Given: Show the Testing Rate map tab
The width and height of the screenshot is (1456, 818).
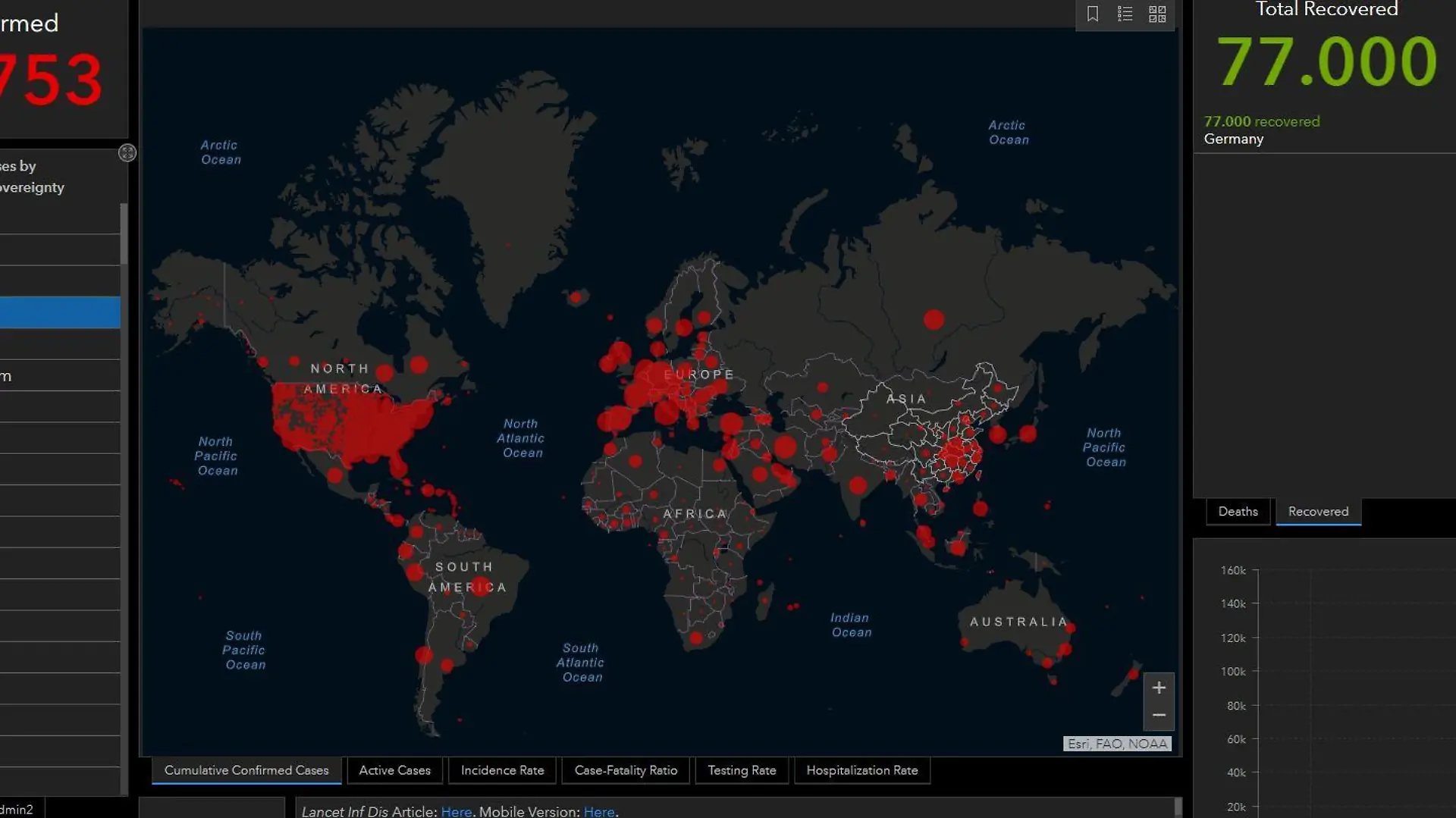Looking at the screenshot, I should click(742, 770).
